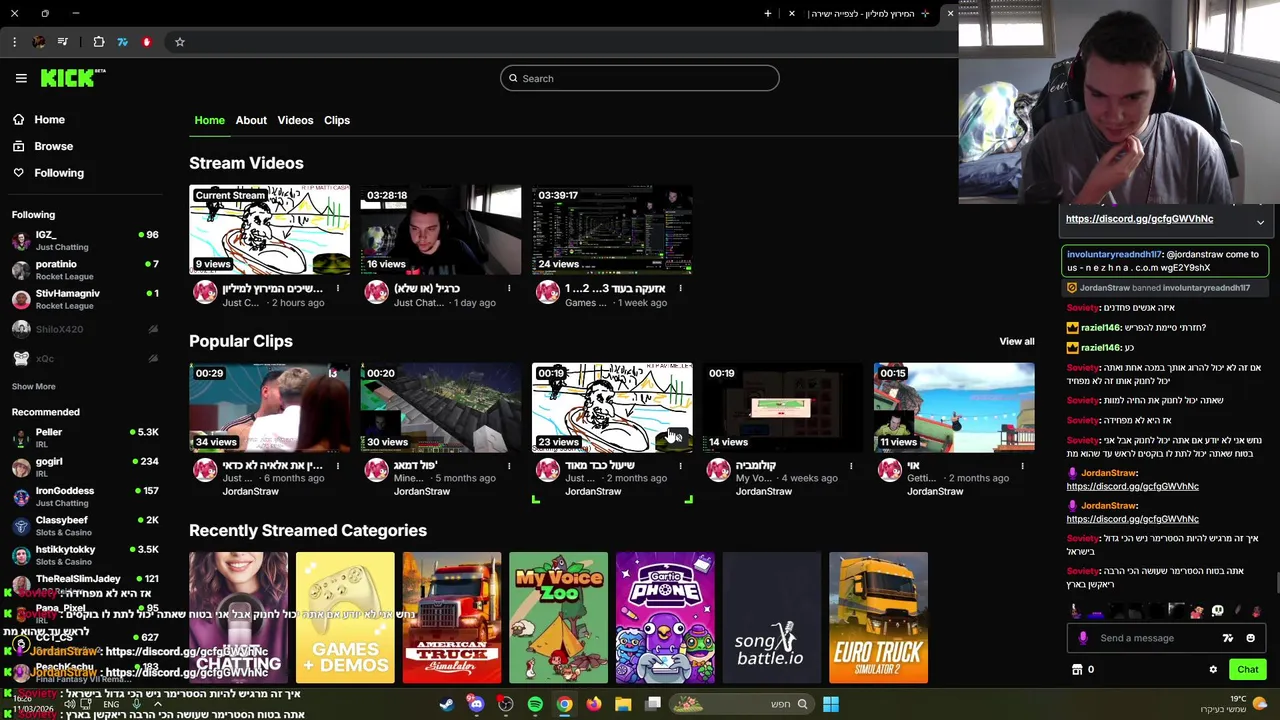Click the 7TV extension toolbar icon
Image resolution: width=1280 pixels, height=720 pixels.
point(122,42)
